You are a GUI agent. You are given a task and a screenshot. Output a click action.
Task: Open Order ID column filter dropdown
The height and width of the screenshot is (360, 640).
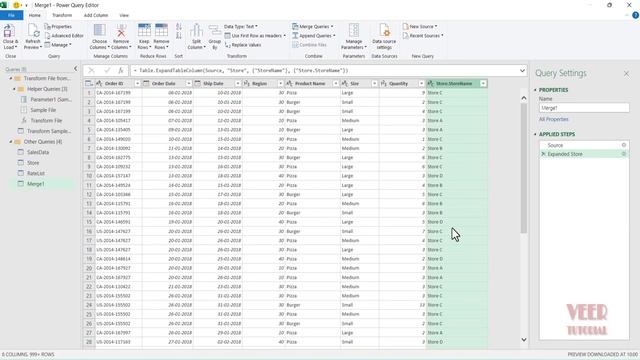(137, 84)
